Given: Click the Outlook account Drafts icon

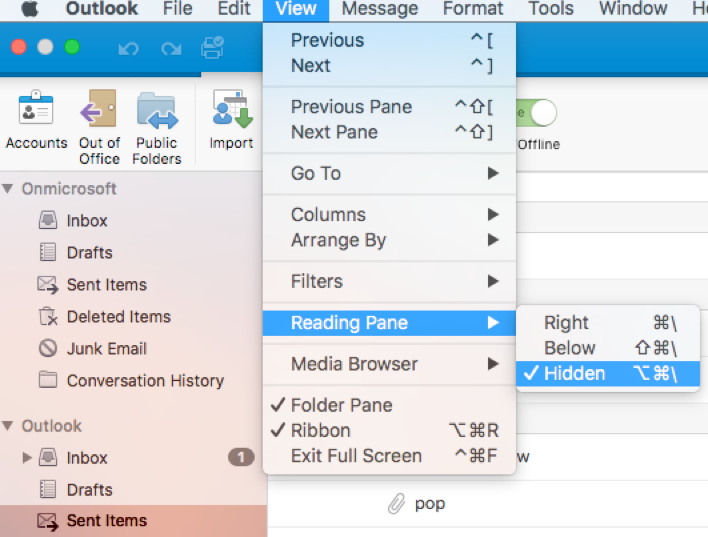Looking at the screenshot, I should coord(48,489).
